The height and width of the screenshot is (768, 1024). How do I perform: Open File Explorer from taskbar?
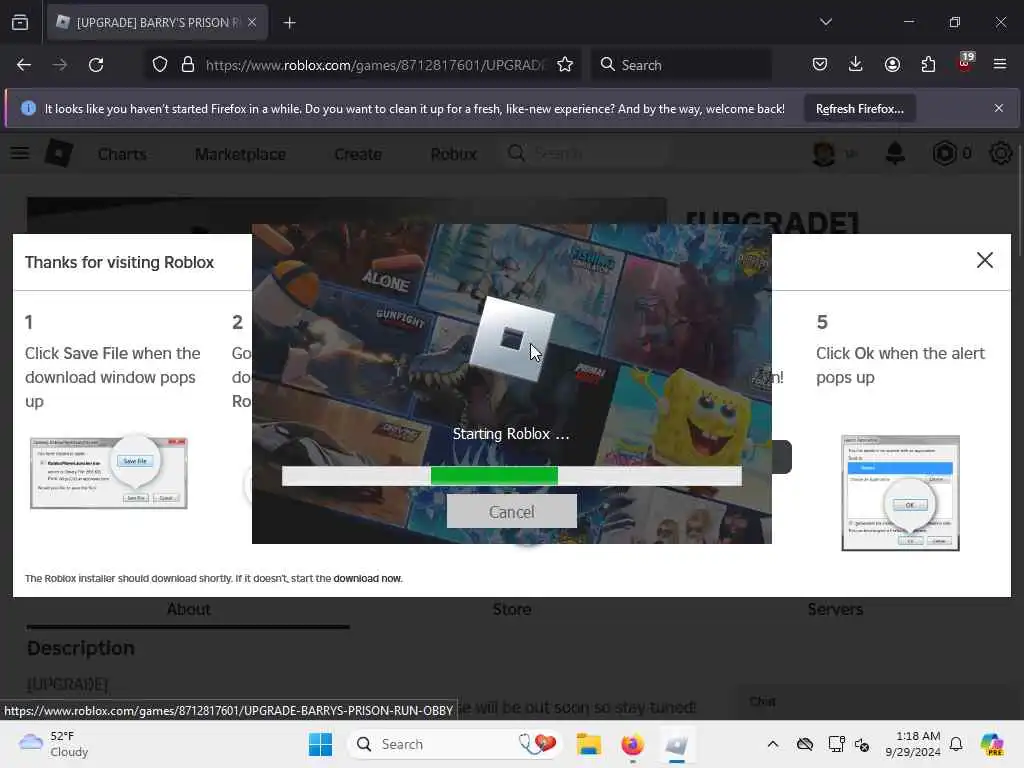click(588, 744)
